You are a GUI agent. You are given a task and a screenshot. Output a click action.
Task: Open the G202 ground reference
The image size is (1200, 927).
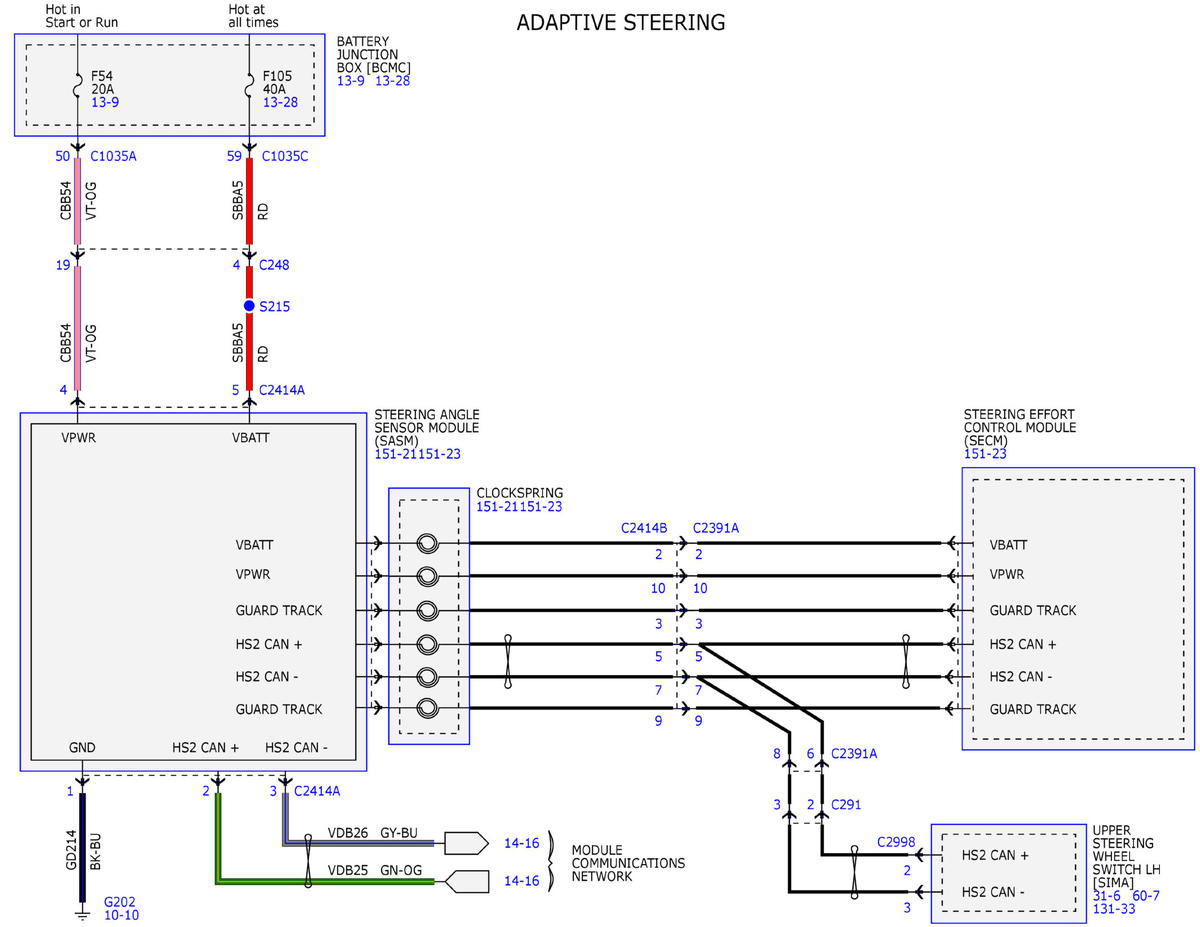click(x=122, y=901)
